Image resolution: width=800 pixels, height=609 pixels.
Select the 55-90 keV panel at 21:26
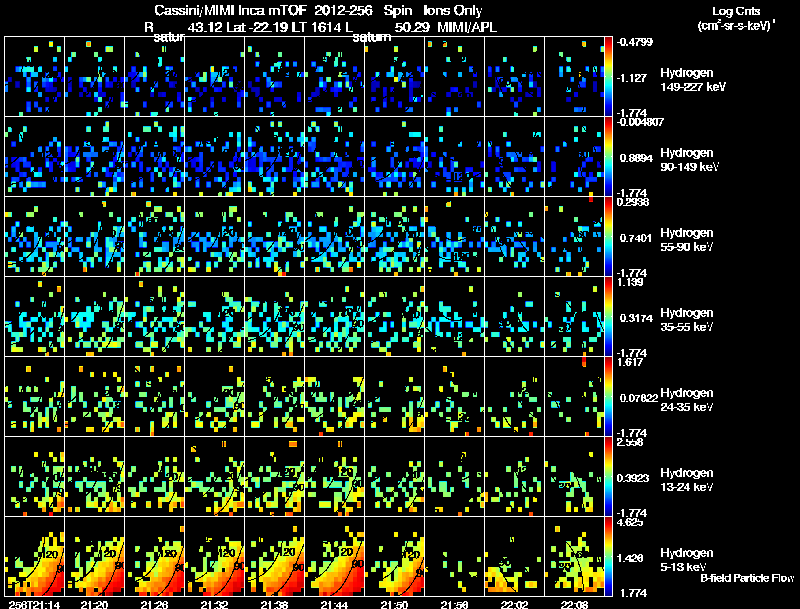[155, 237]
